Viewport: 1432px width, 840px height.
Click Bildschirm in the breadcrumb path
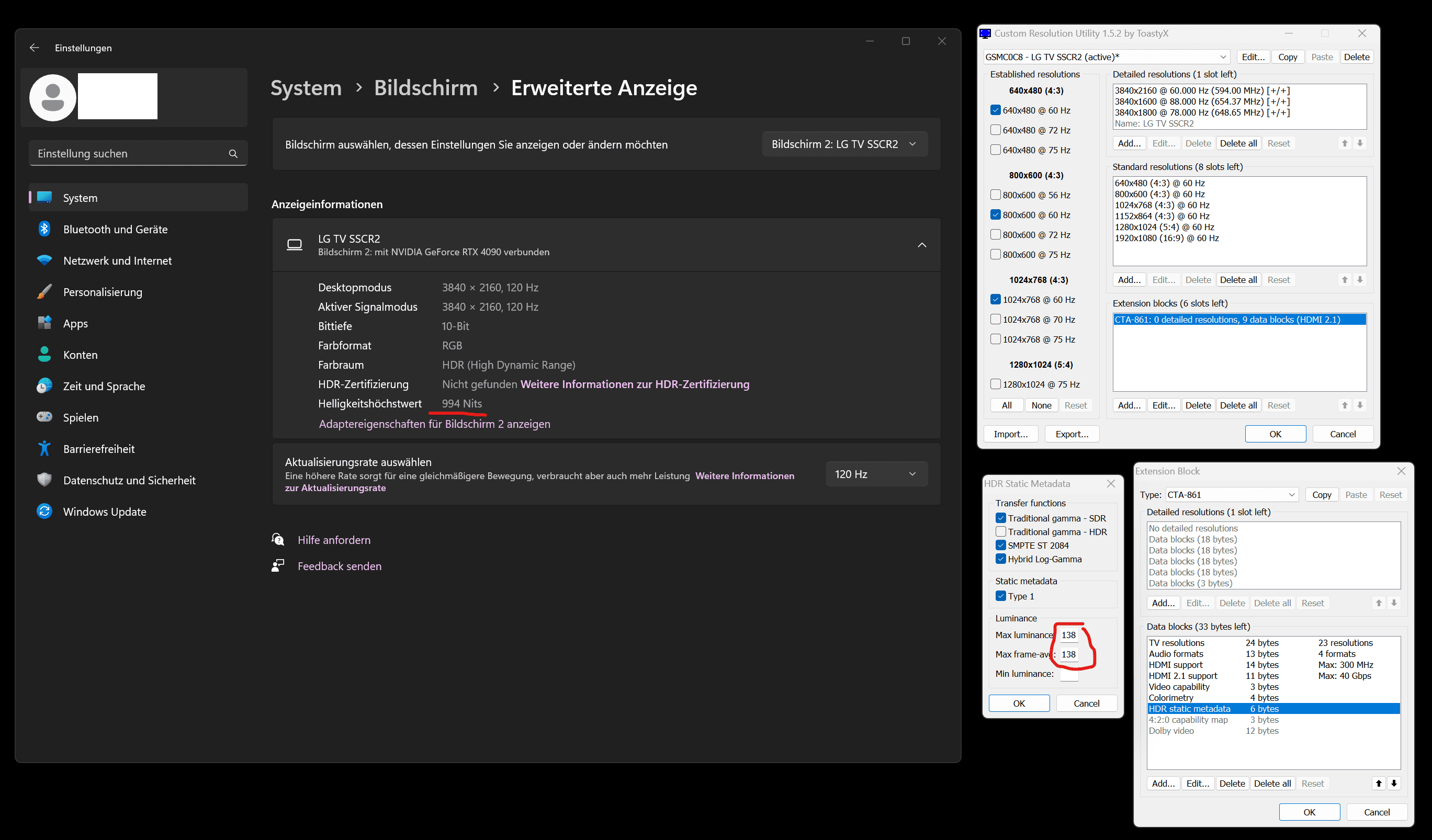tap(425, 87)
